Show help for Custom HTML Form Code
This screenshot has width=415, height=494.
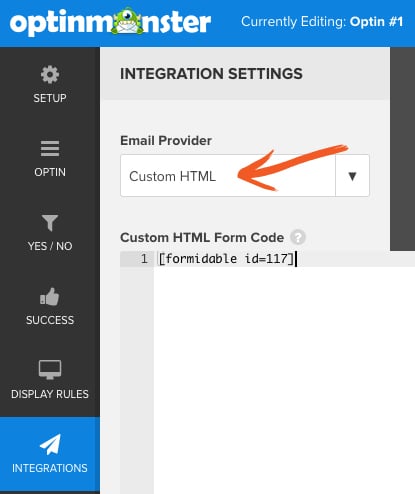point(298,237)
